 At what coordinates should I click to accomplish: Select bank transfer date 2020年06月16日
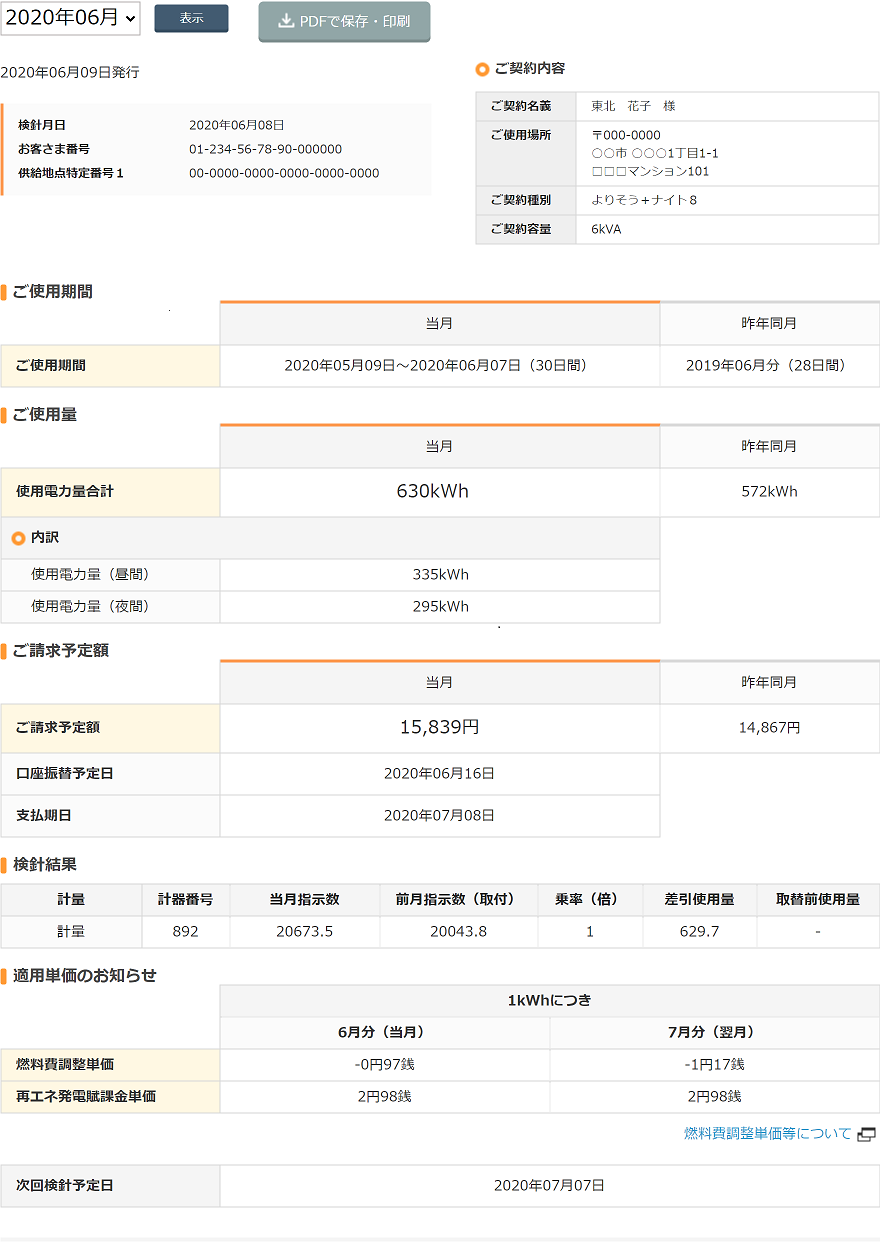440,774
